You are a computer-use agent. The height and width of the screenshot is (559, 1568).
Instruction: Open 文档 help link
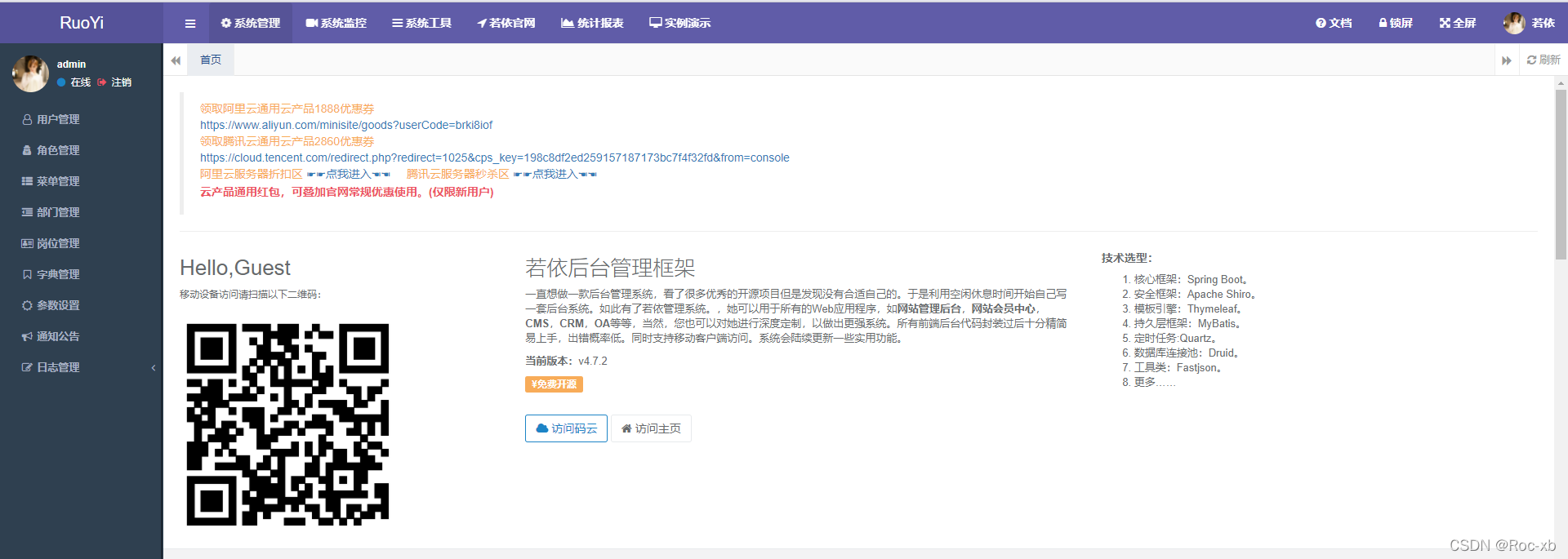point(1334,23)
